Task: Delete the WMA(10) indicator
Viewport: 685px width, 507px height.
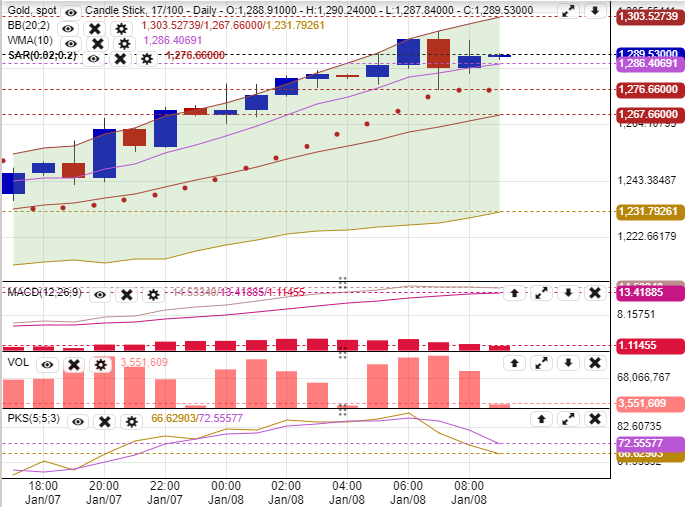Action: [96, 44]
